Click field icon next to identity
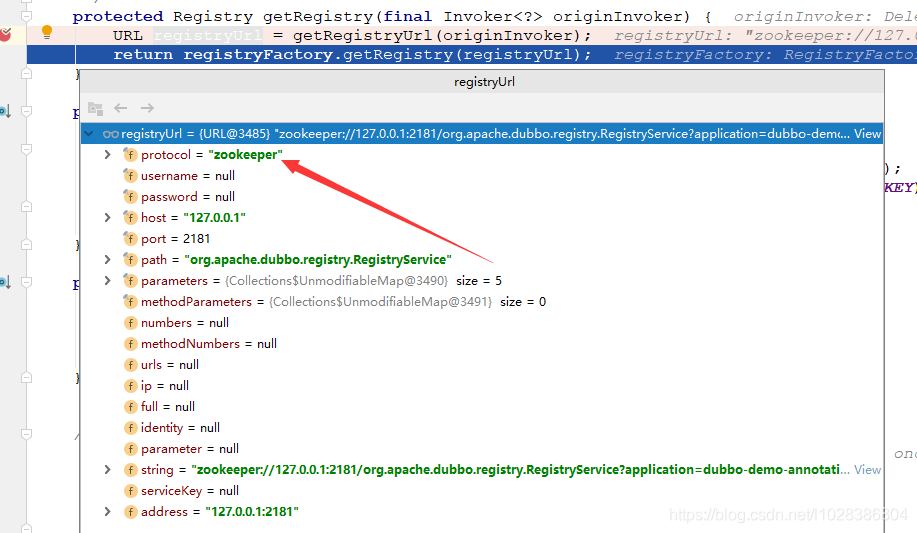 pos(130,428)
